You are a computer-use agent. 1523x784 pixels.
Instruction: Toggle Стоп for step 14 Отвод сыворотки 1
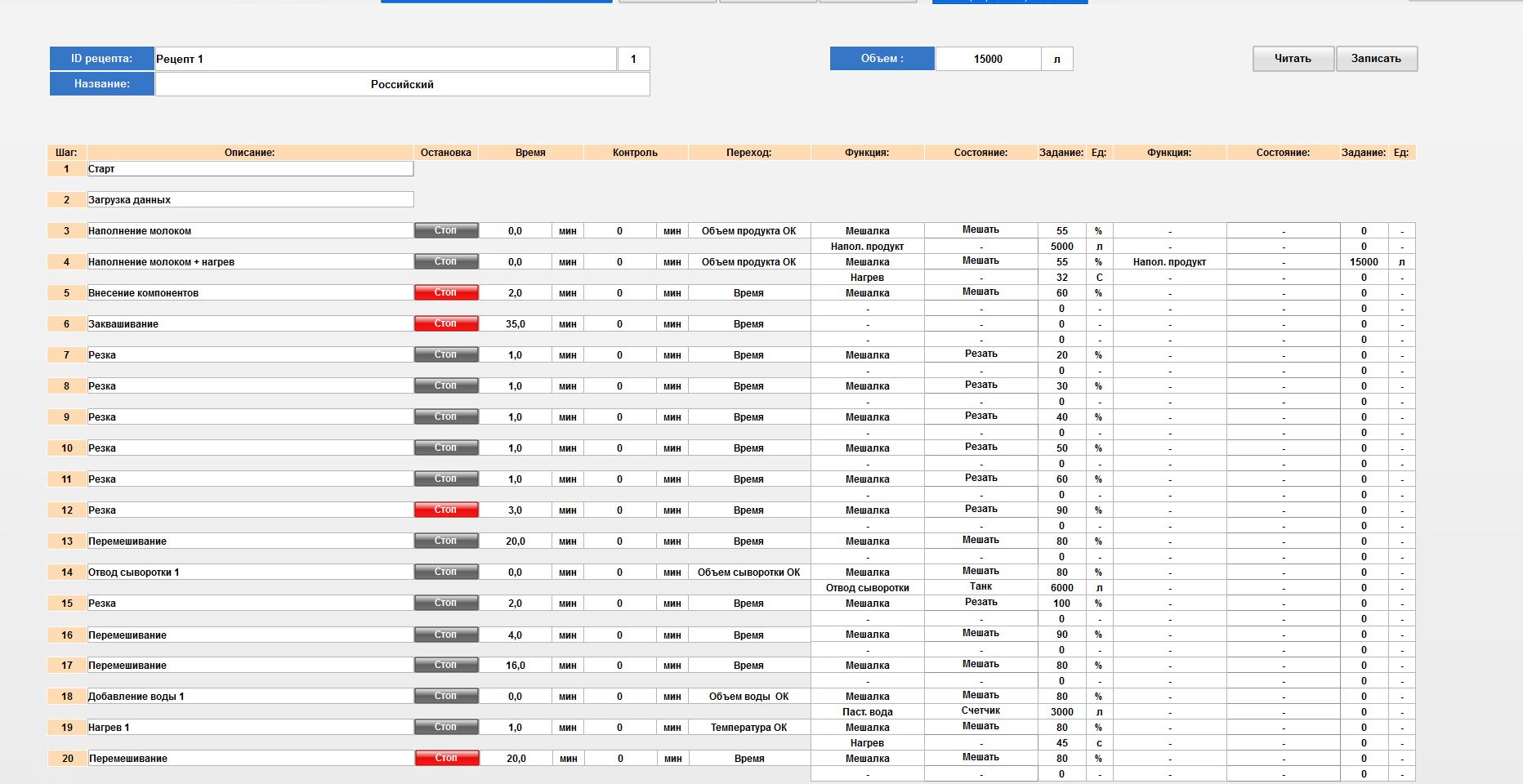click(445, 572)
